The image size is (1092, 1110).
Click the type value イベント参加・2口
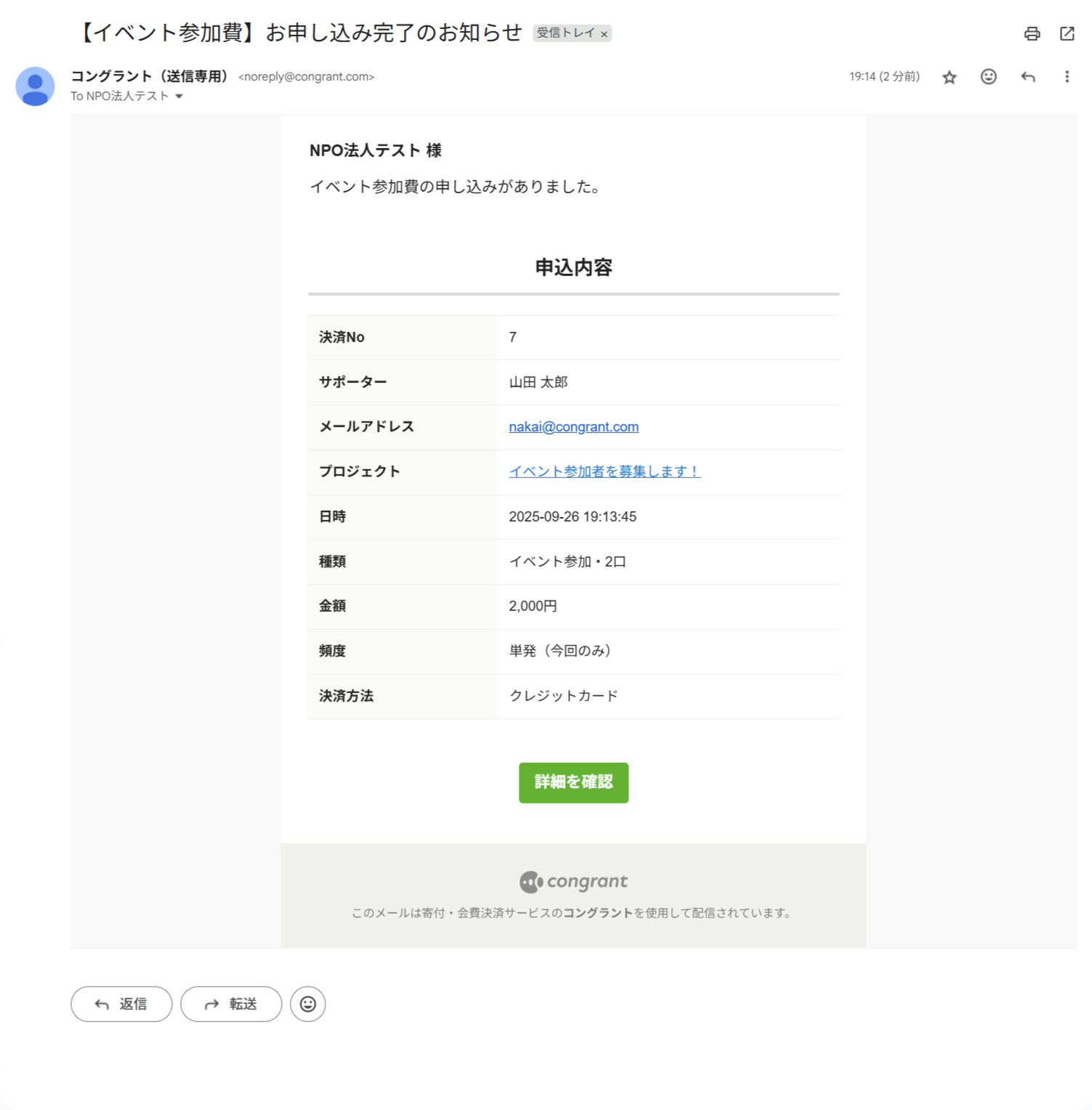pyautogui.click(x=567, y=562)
